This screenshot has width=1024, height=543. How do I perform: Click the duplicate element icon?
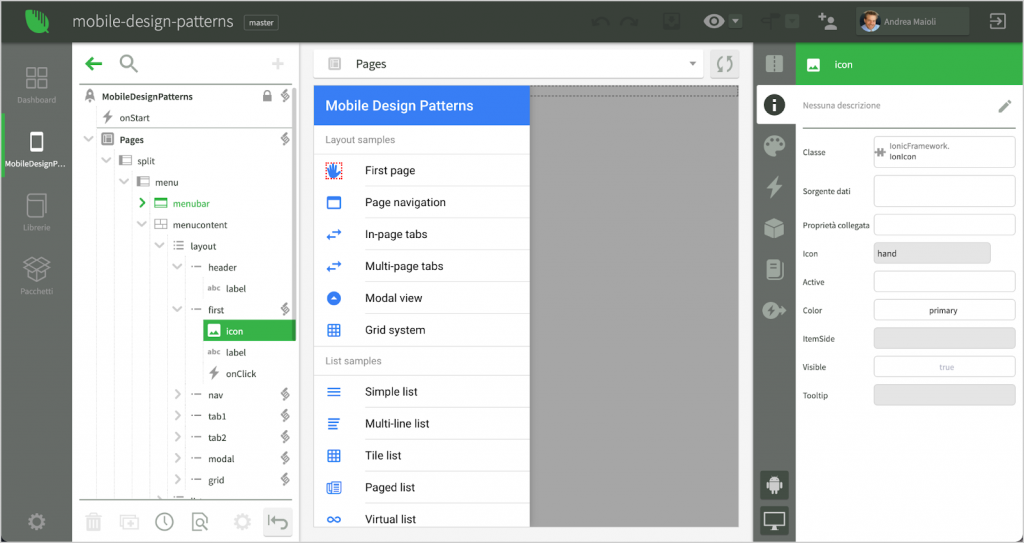(129, 521)
